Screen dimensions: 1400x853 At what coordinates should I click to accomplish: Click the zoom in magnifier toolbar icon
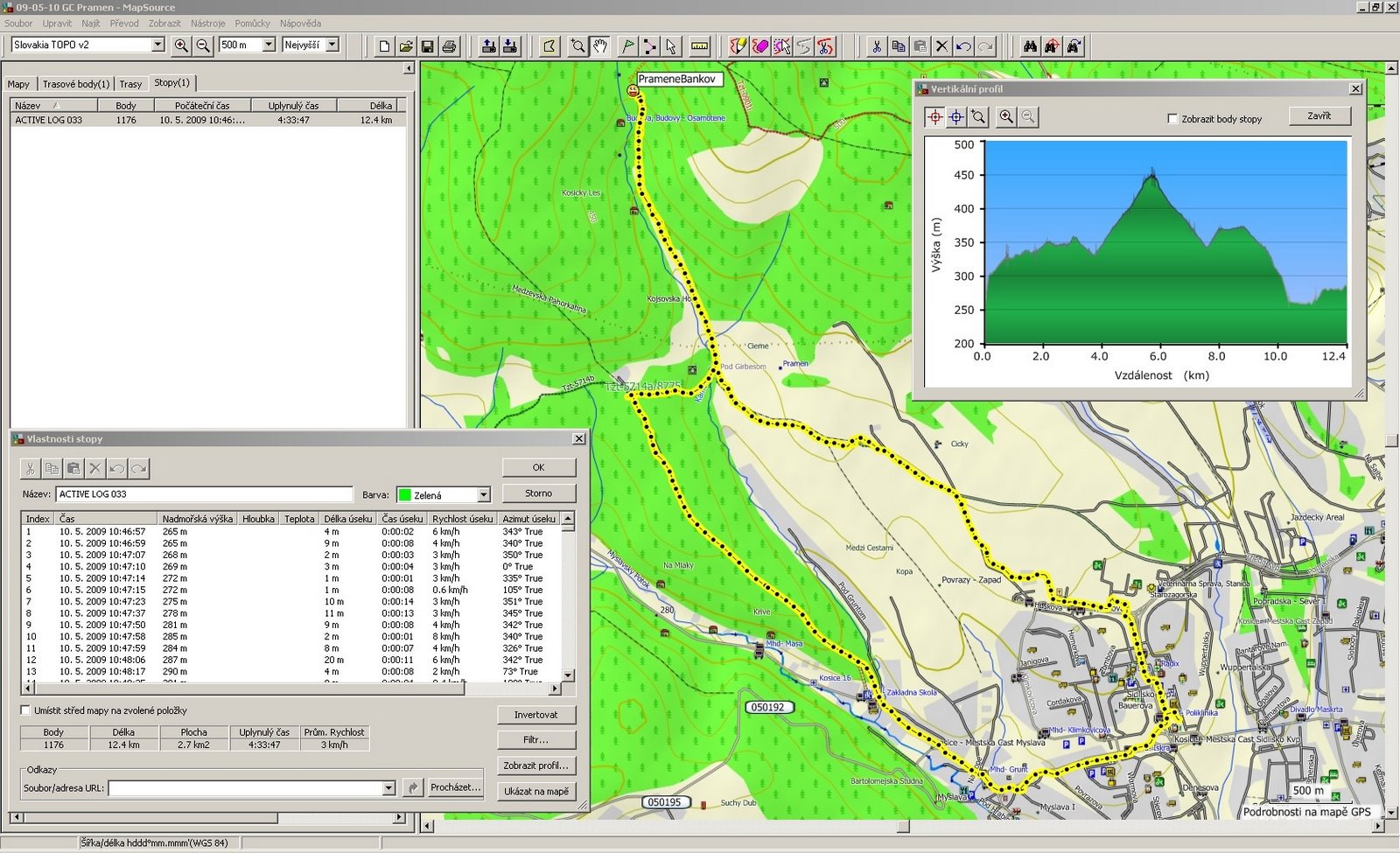coord(181,45)
